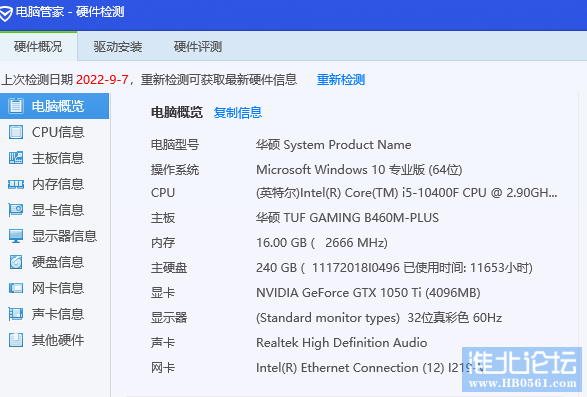Click the truncated CPU value text i5-10400F

(430, 193)
